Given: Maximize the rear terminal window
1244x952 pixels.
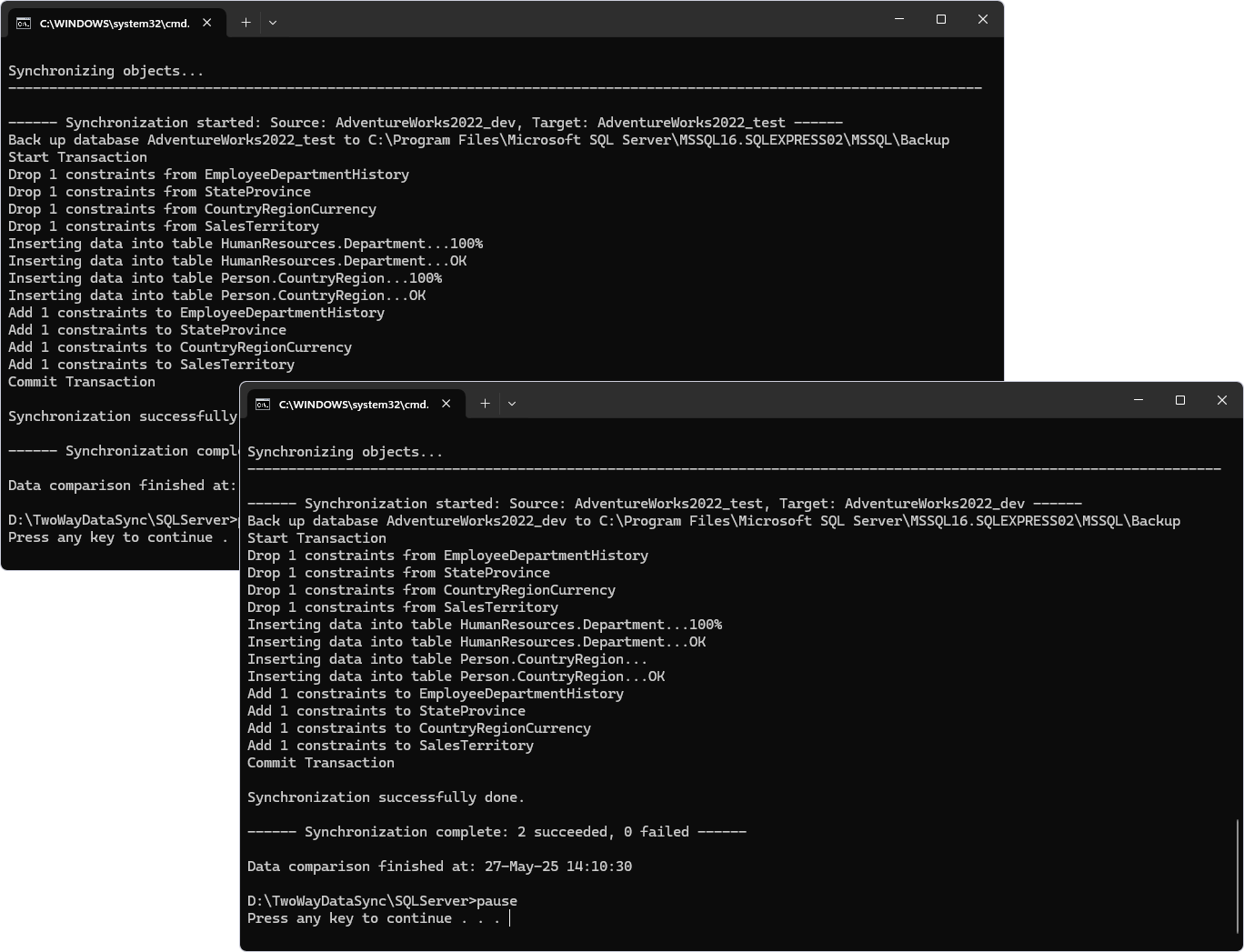Looking at the screenshot, I should [941, 19].
